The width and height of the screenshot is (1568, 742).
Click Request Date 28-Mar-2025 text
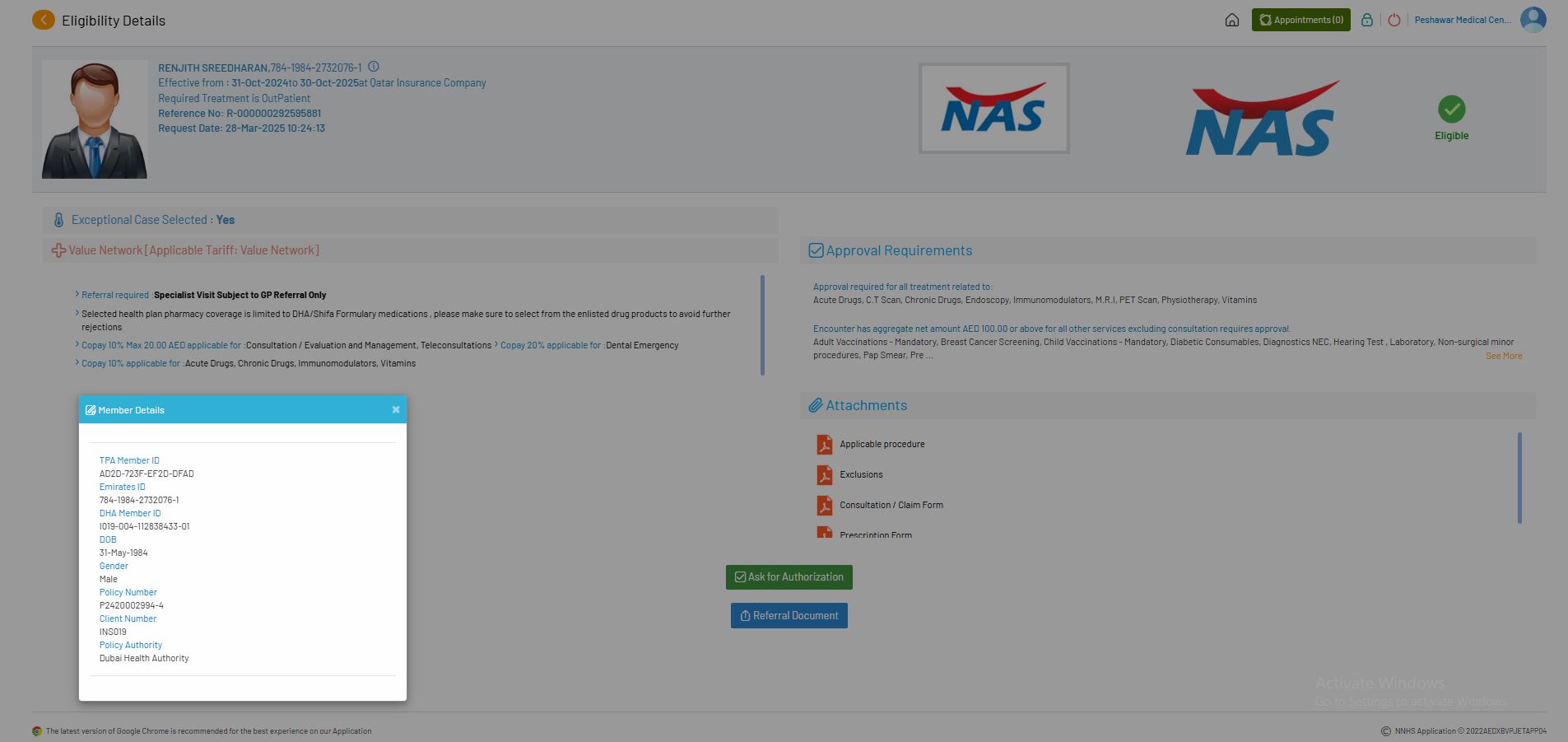(x=241, y=128)
